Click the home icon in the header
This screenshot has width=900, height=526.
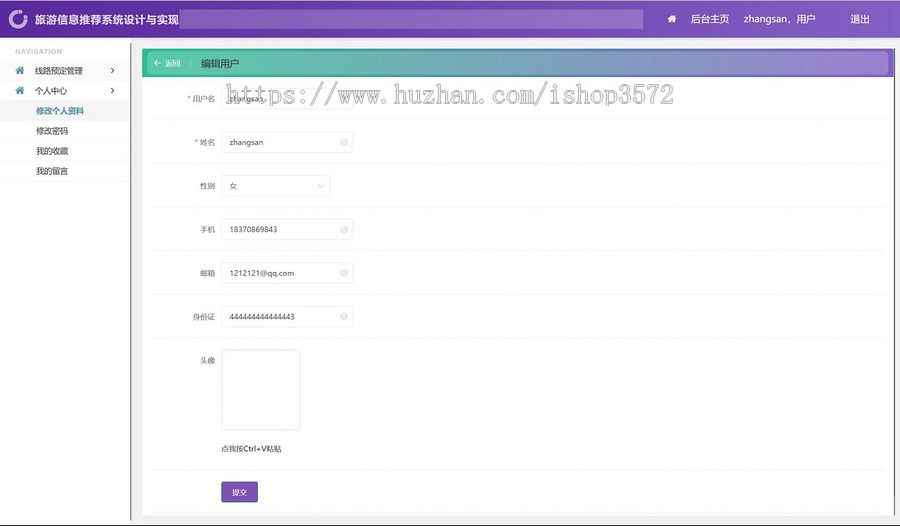point(672,19)
